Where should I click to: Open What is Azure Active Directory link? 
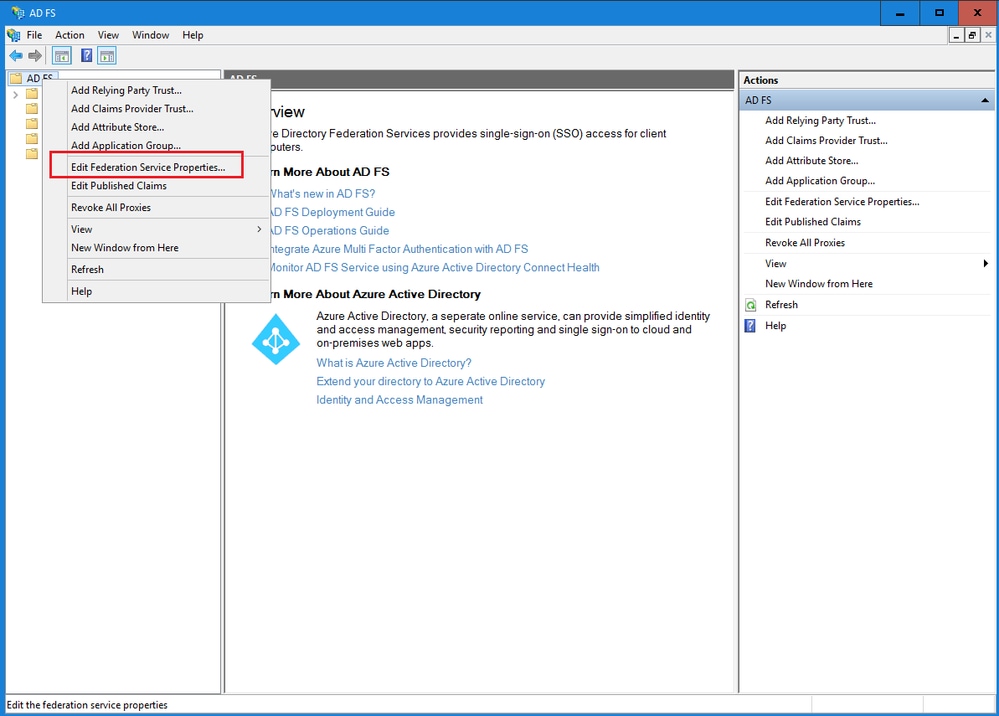tap(394, 363)
